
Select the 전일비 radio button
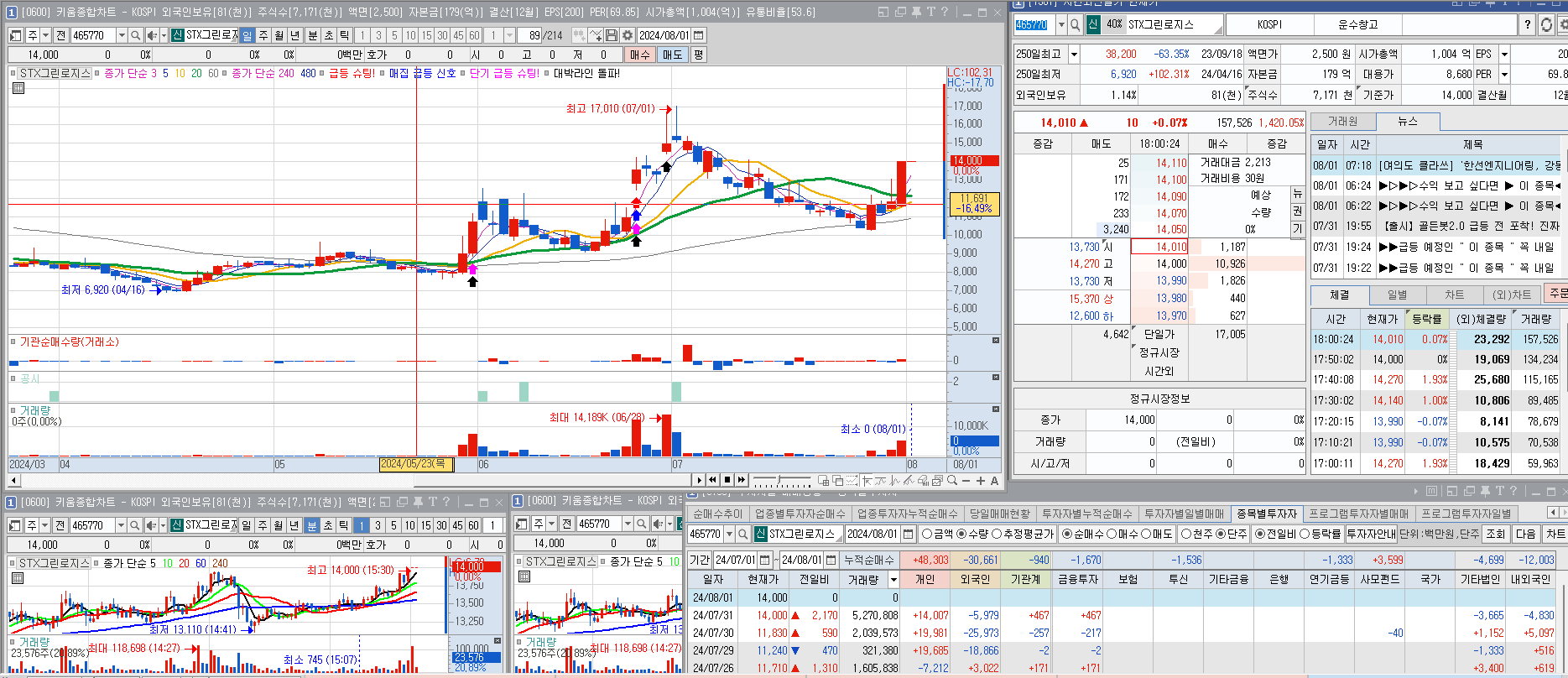click(x=1261, y=534)
